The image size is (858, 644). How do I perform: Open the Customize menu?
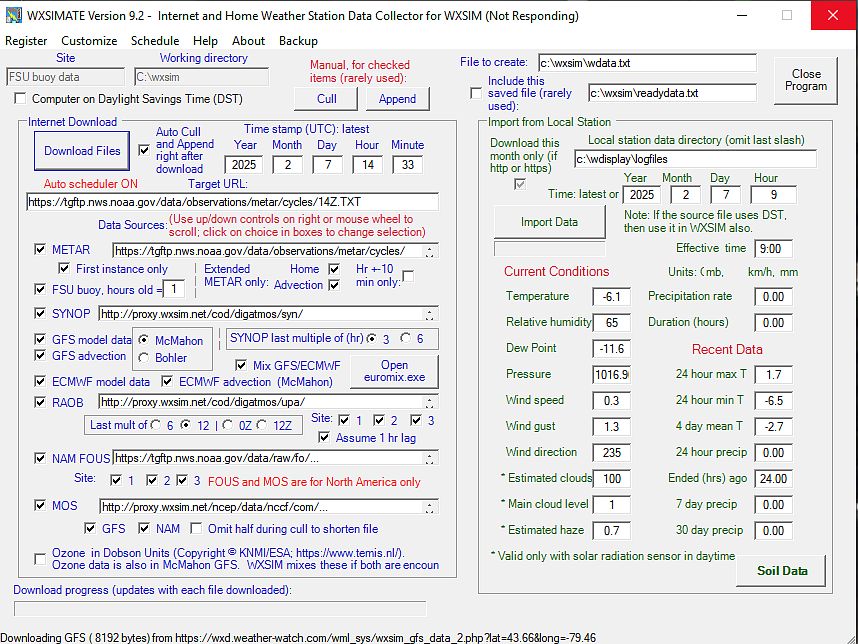coord(89,41)
